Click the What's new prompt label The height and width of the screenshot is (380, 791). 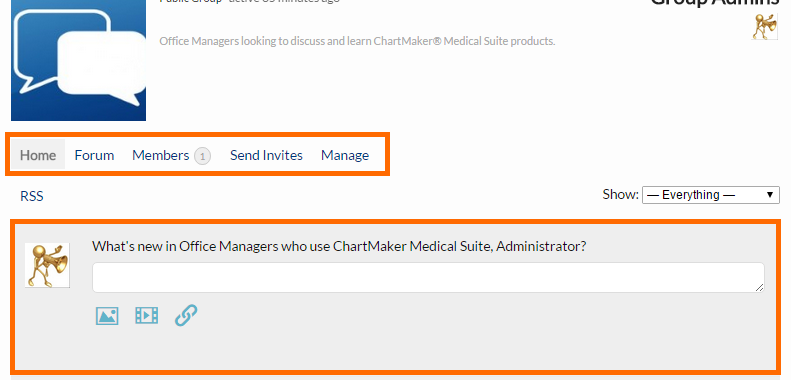pos(339,246)
